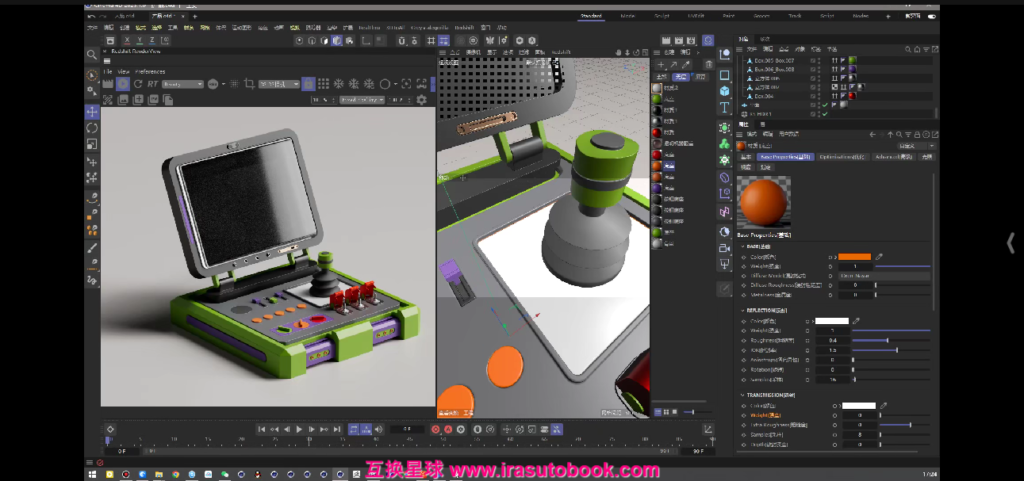
Task: Add a Cube primitive object
Action: tap(724, 91)
